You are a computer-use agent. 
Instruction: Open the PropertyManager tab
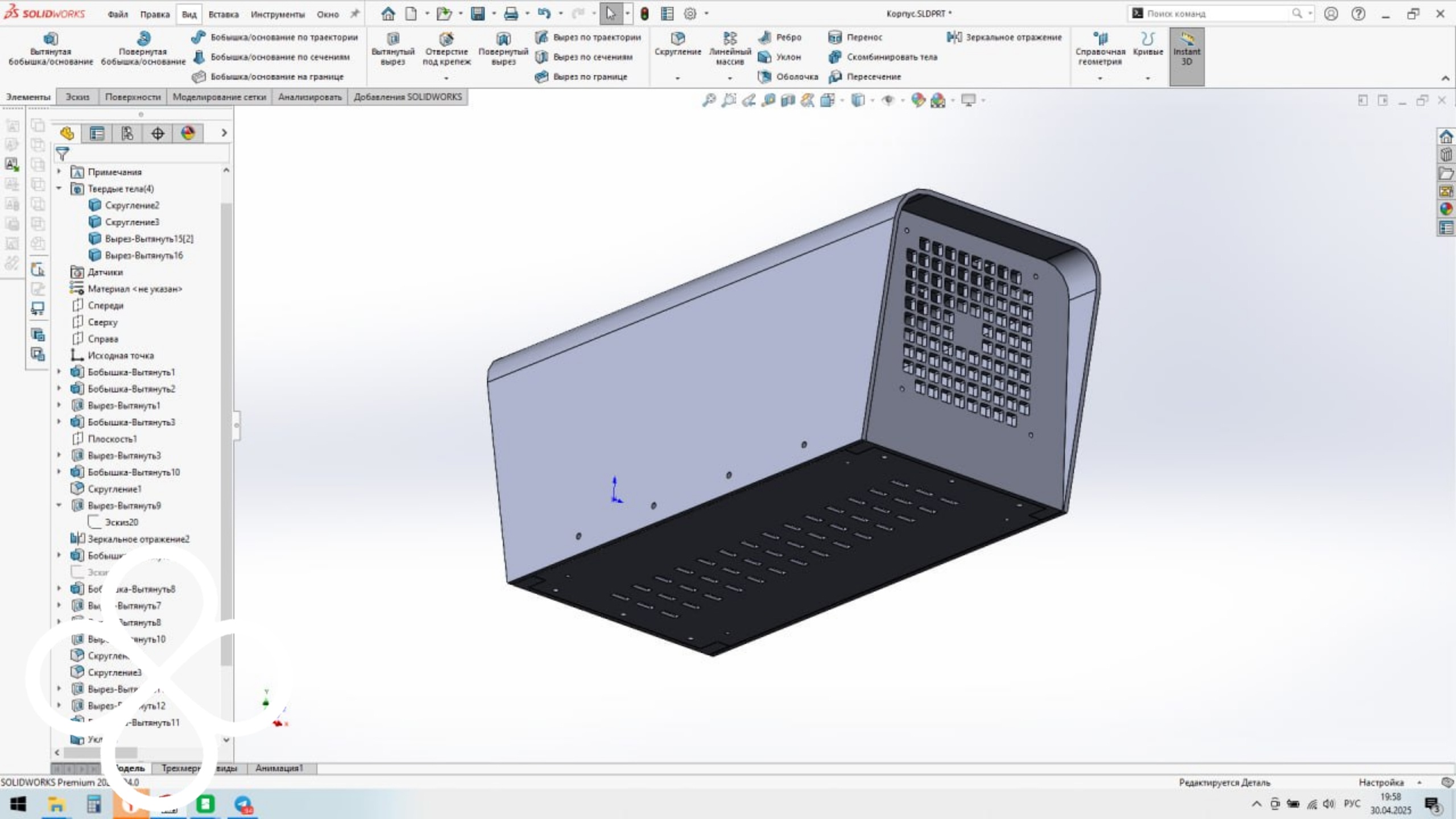[x=97, y=133]
